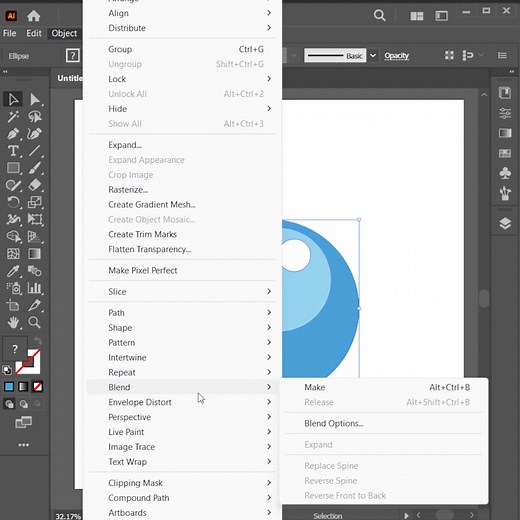520x520 pixels.
Task: Open the Symbols panel club icon
Action: coord(505,173)
